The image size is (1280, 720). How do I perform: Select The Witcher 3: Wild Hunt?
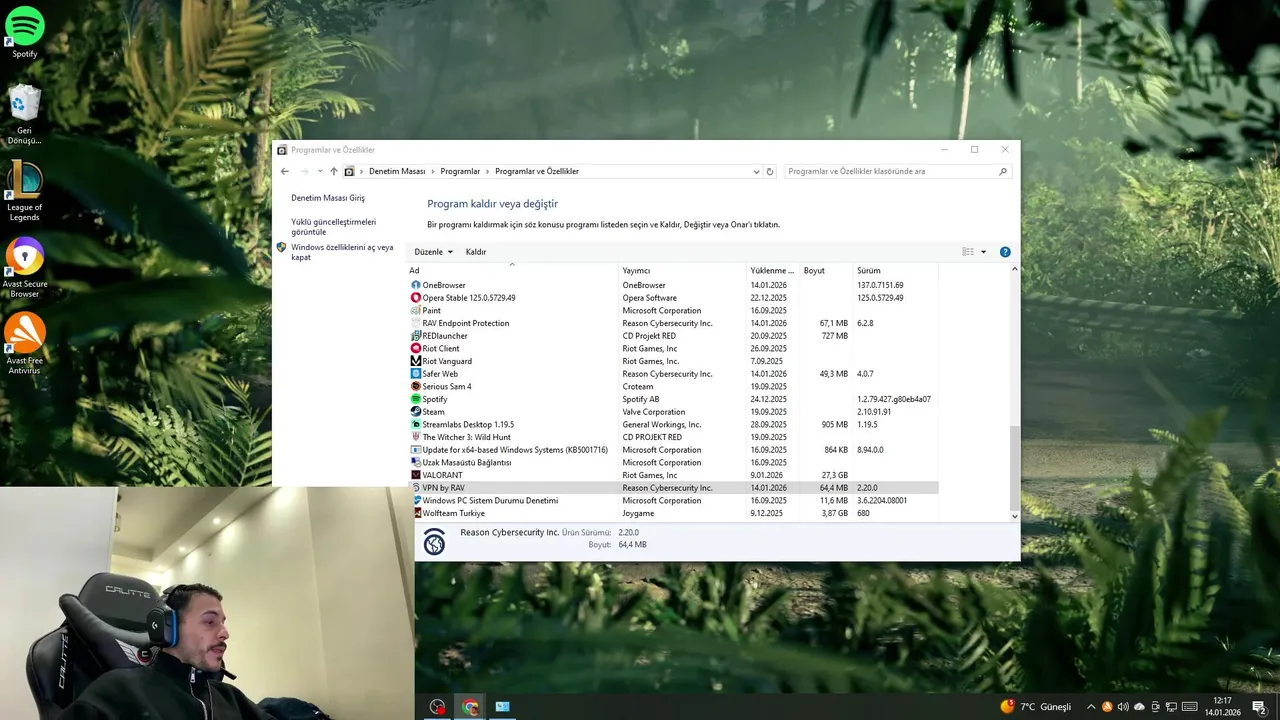(466, 437)
